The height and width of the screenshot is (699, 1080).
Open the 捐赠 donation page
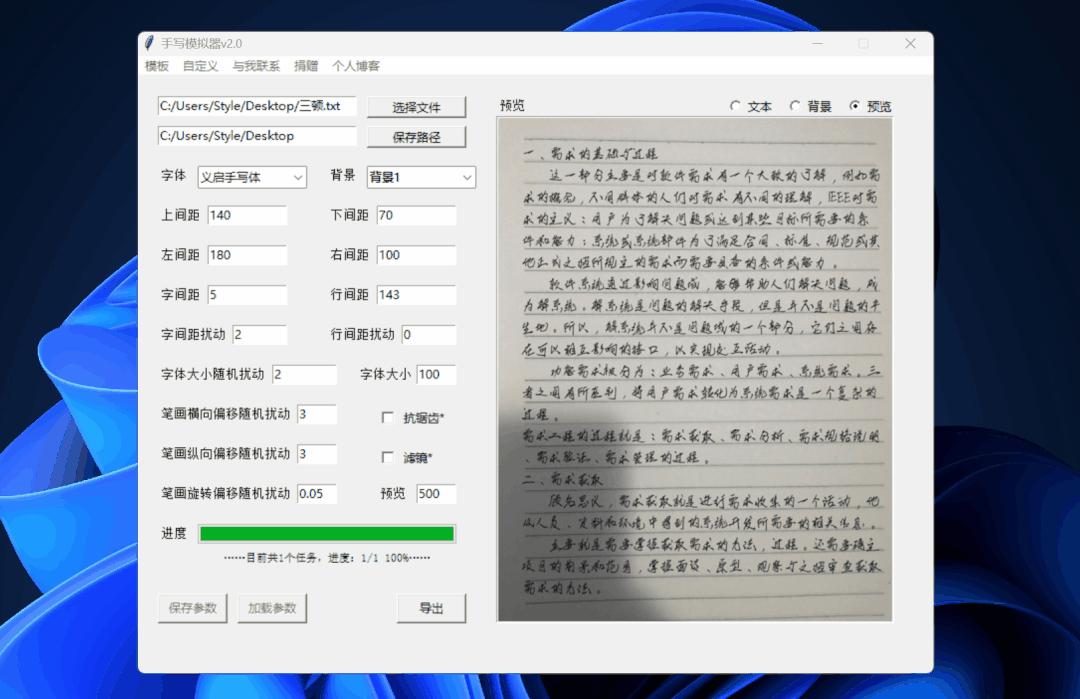click(305, 66)
